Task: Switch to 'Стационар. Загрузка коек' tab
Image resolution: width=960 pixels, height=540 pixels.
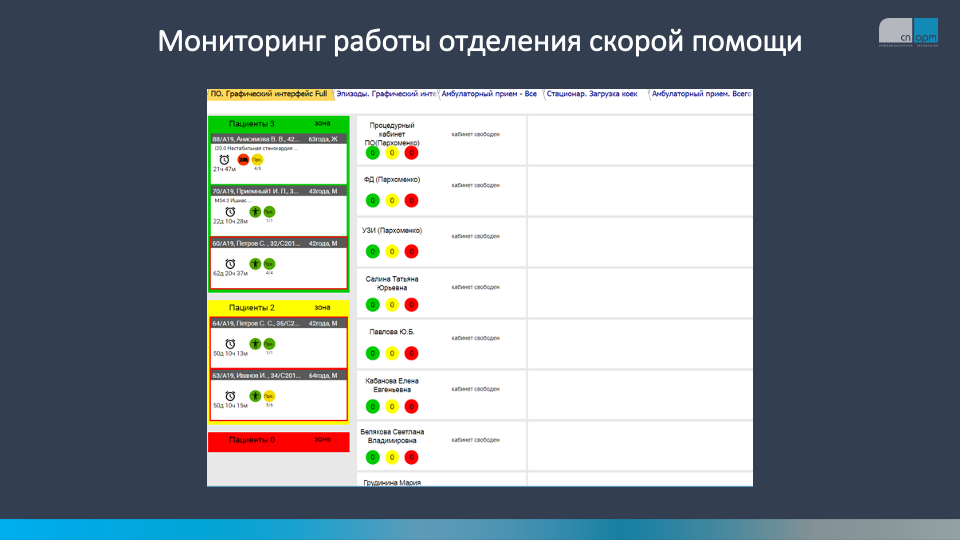Action: pyautogui.click(x=592, y=94)
